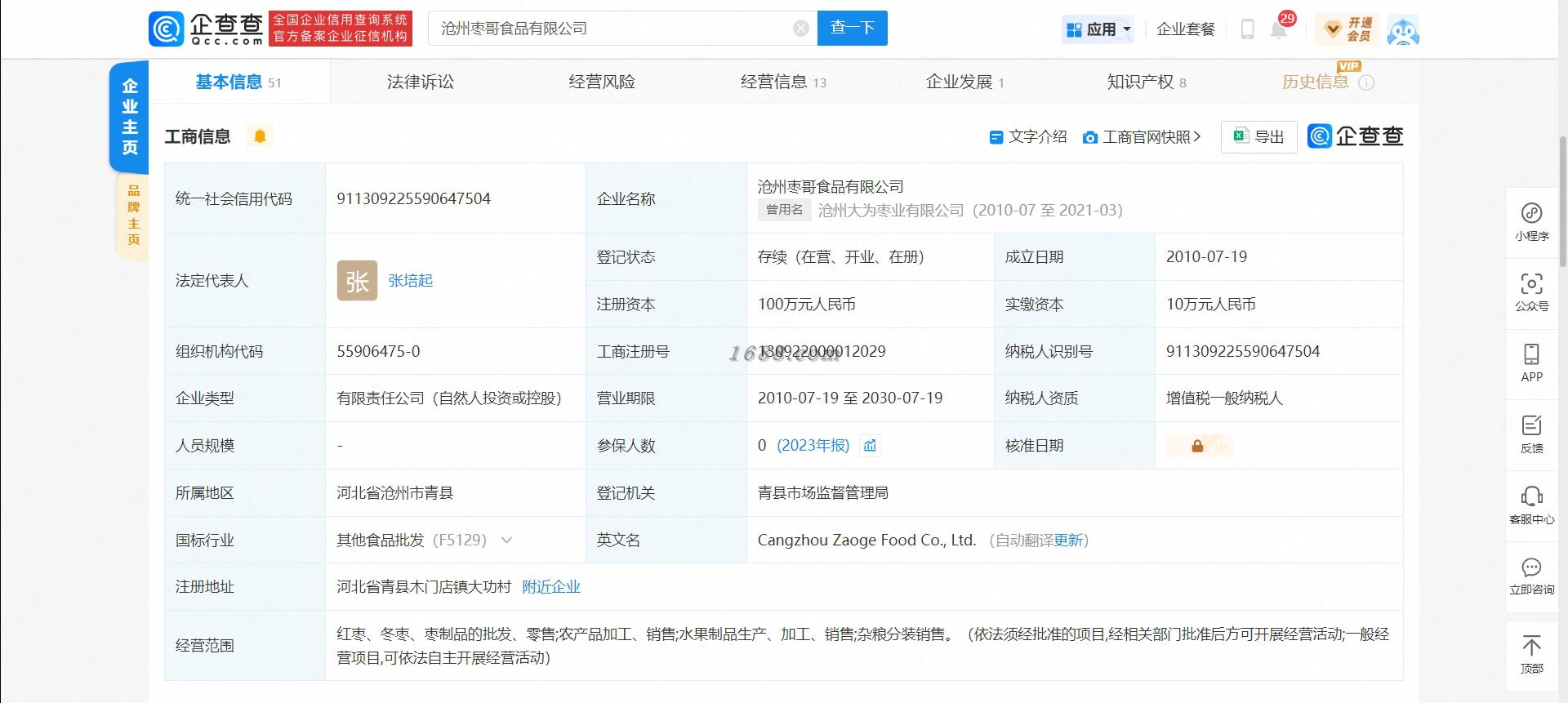Select 企业主页 side tab
This screenshot has width=1568, height=703.
point(129,117)
